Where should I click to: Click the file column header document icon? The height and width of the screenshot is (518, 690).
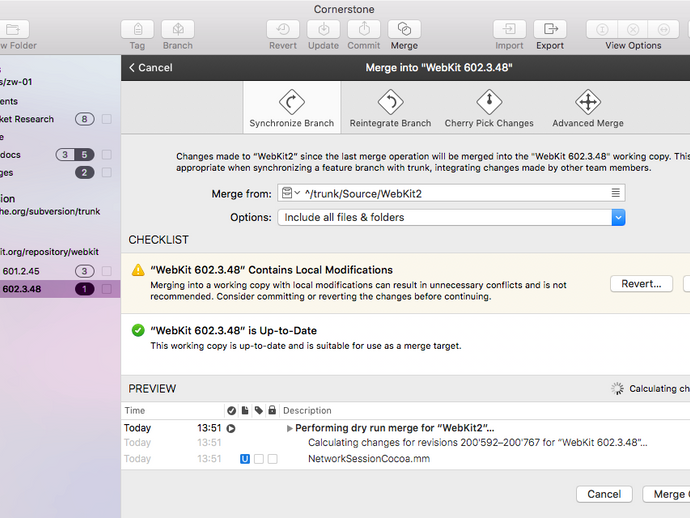(x=245, y=411)
